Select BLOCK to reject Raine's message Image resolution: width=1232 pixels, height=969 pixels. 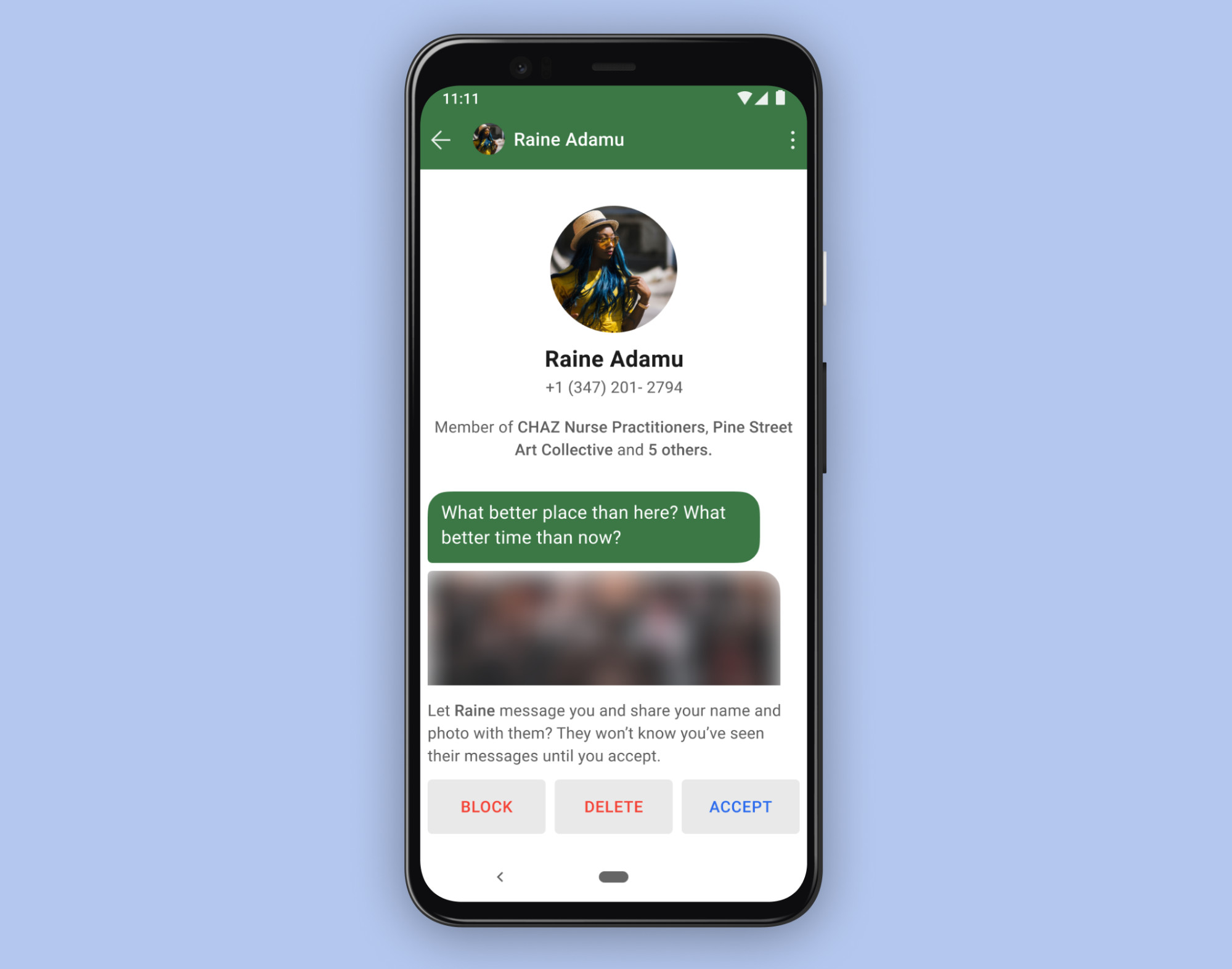[487, 806]
